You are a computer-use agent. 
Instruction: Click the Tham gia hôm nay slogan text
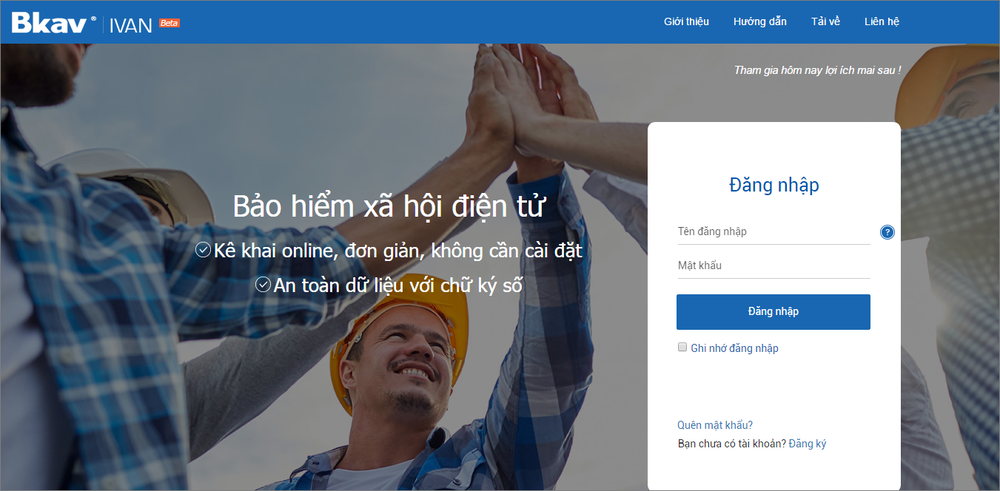[818, 70]
